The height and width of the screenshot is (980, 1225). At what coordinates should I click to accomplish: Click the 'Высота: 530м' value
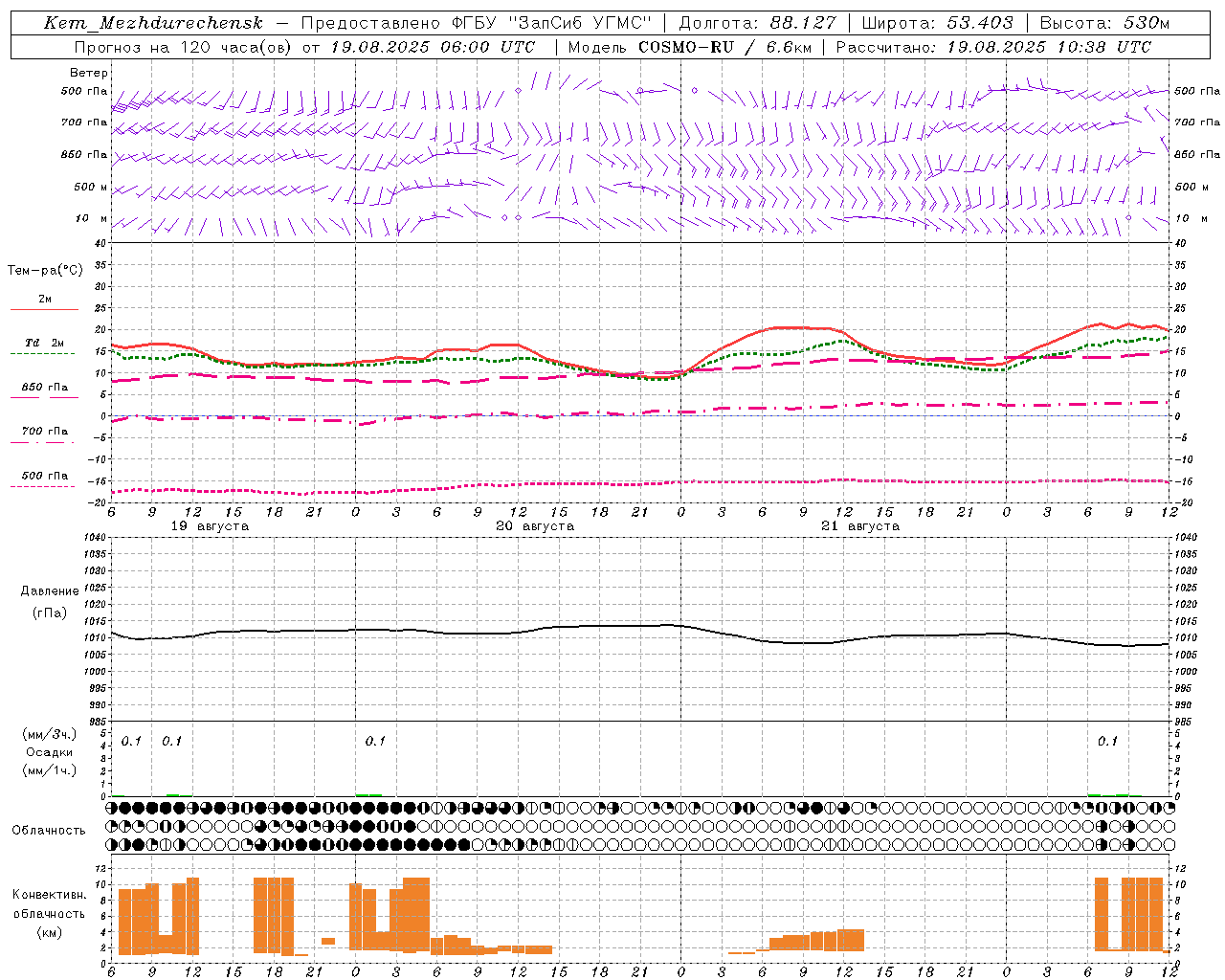1104,23
